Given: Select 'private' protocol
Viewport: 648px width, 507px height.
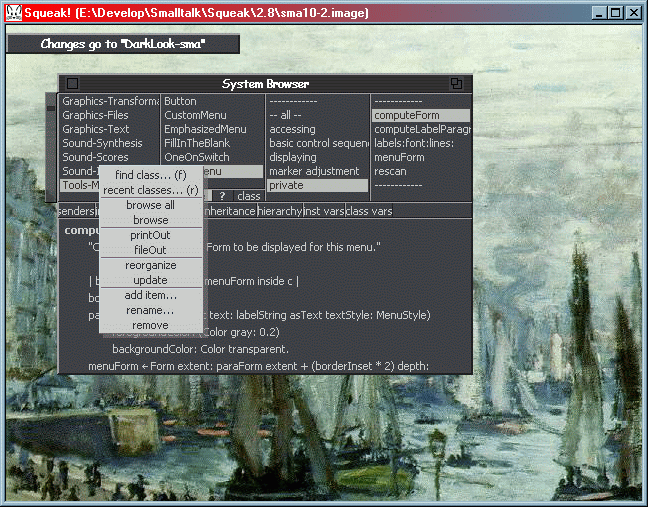Looking at the screenshot, I should point(317,186).
